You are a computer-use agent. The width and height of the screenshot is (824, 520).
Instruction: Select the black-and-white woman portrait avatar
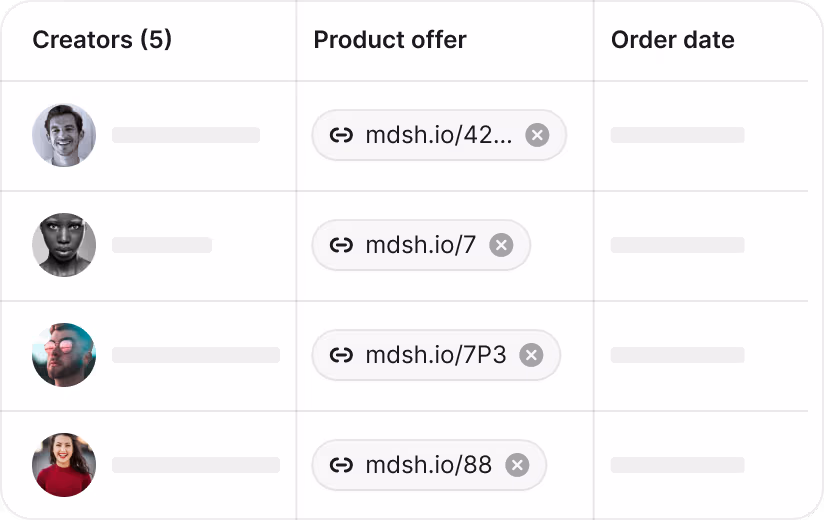[64, 245]
